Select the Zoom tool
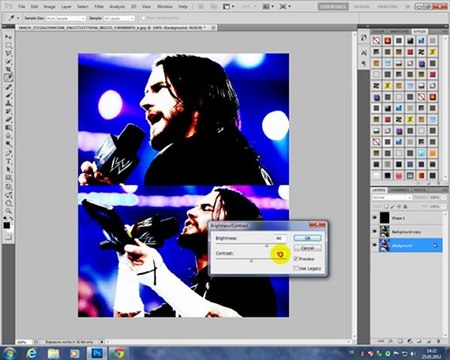Image resolution: width=450 pixels, height=360 pixels. [8, 211]
